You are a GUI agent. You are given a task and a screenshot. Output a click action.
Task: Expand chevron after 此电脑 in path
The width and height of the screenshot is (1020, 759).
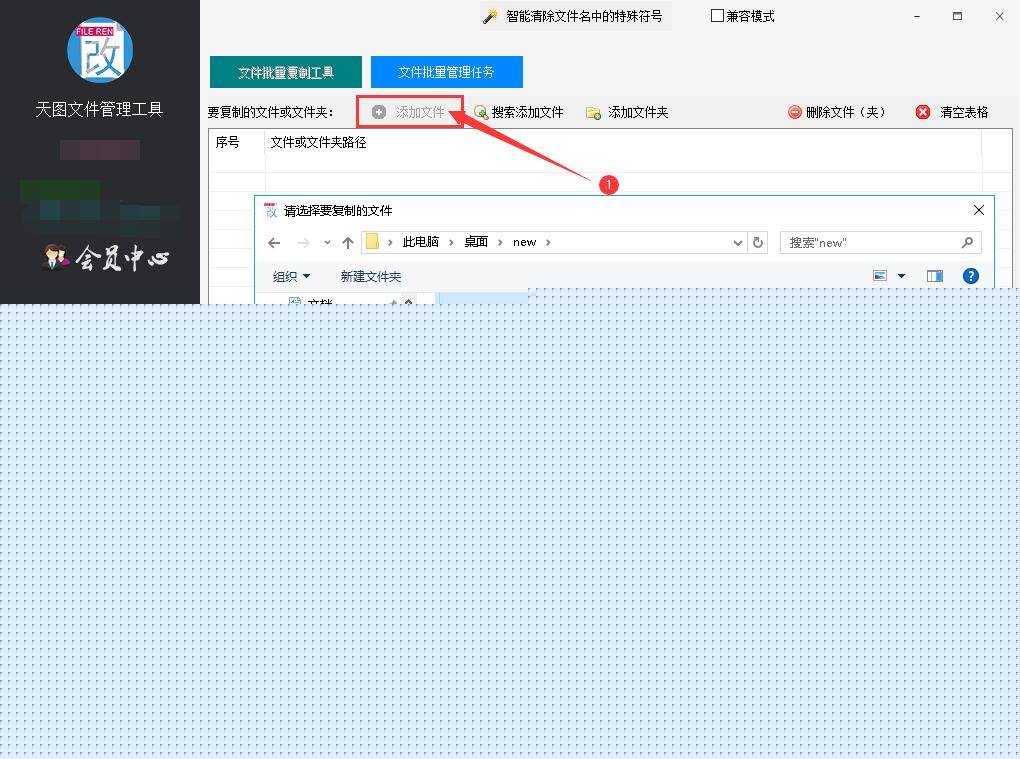click(x=451, y=242)
